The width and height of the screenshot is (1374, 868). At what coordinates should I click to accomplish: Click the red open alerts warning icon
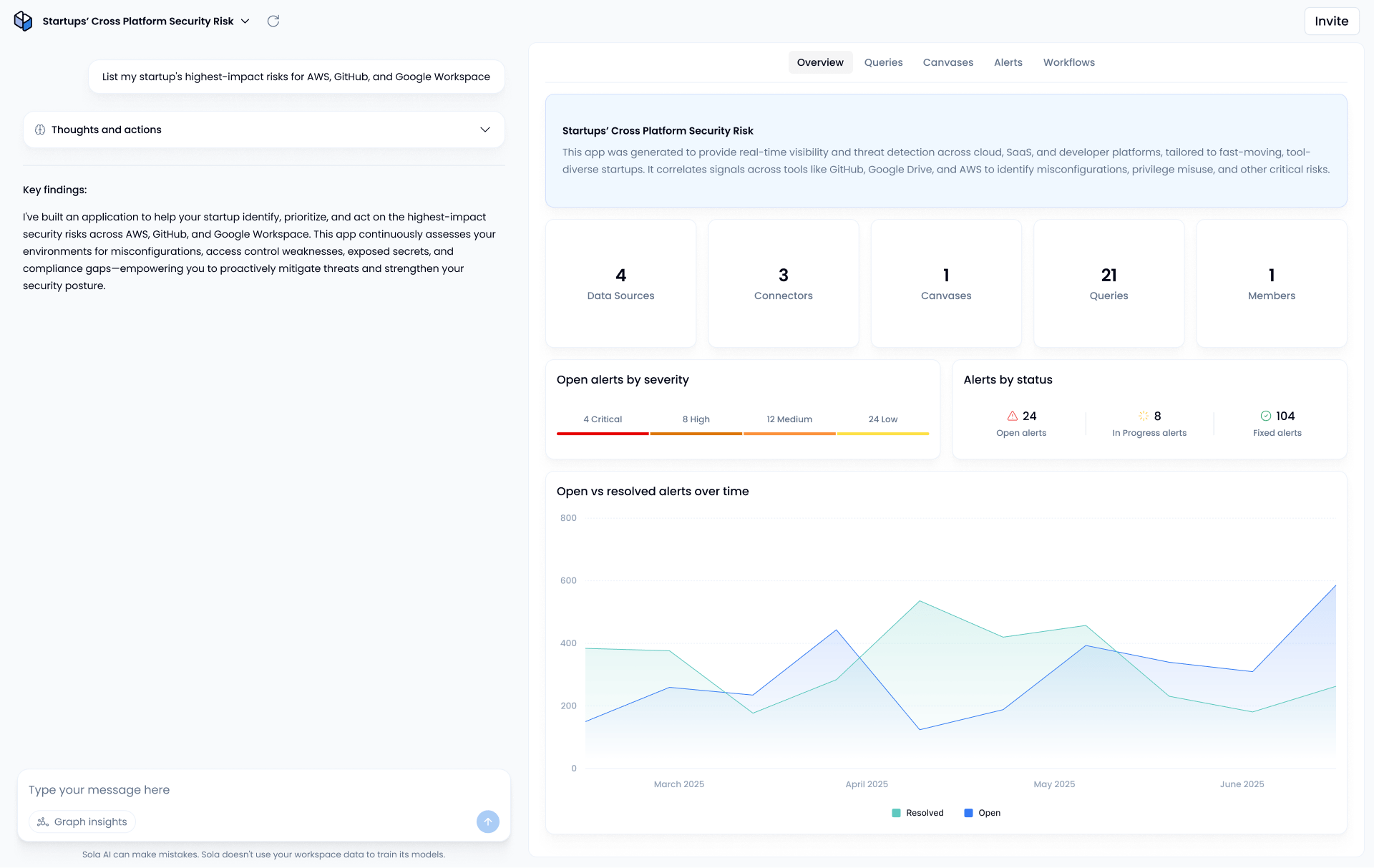1013,416
